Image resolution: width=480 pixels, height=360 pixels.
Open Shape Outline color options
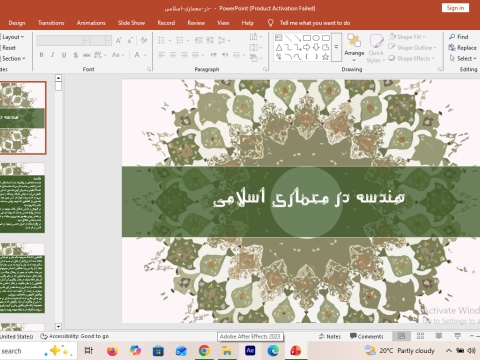[413, 48]
